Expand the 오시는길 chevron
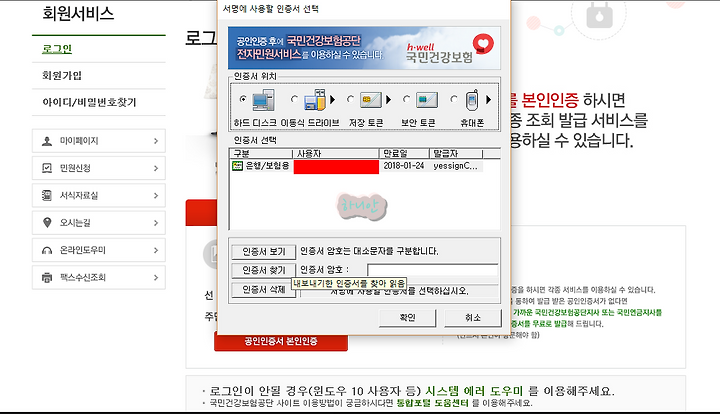The height and width of the screenshot is (414, 720). [x=156, y=223]
